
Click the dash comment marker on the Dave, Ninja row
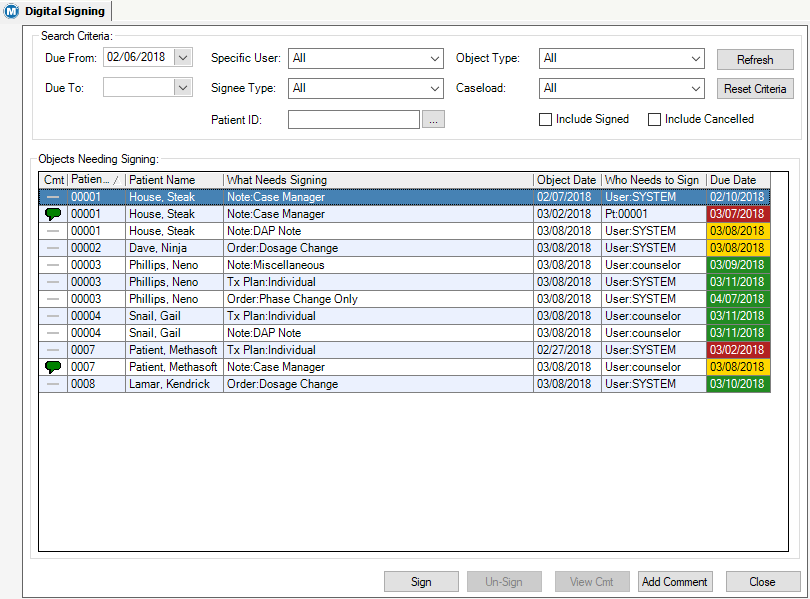pos(53,248)
